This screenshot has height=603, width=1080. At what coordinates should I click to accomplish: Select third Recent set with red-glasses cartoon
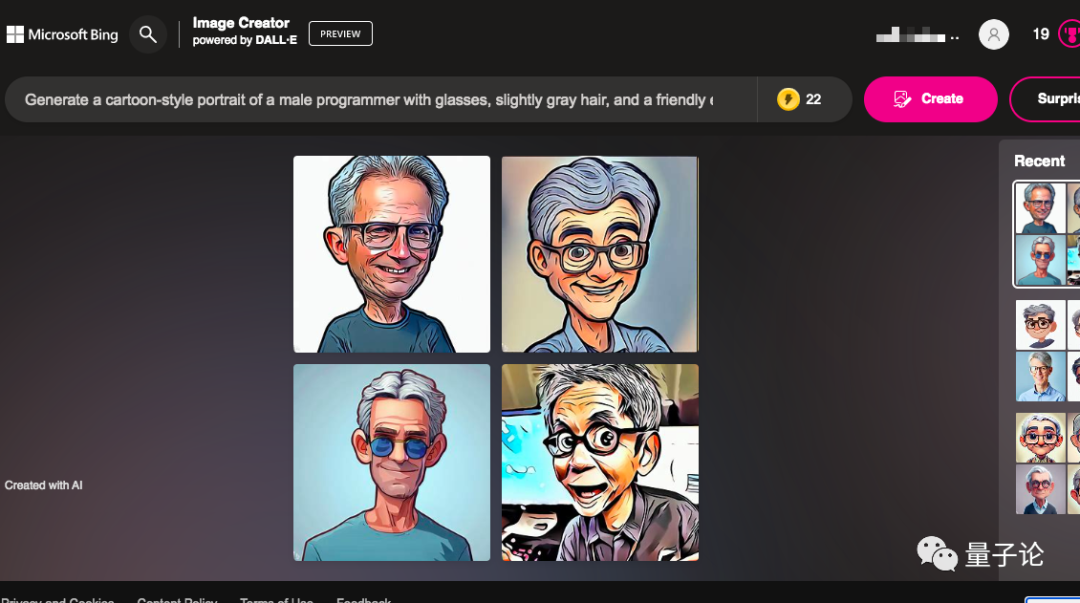coord(1048,463)
